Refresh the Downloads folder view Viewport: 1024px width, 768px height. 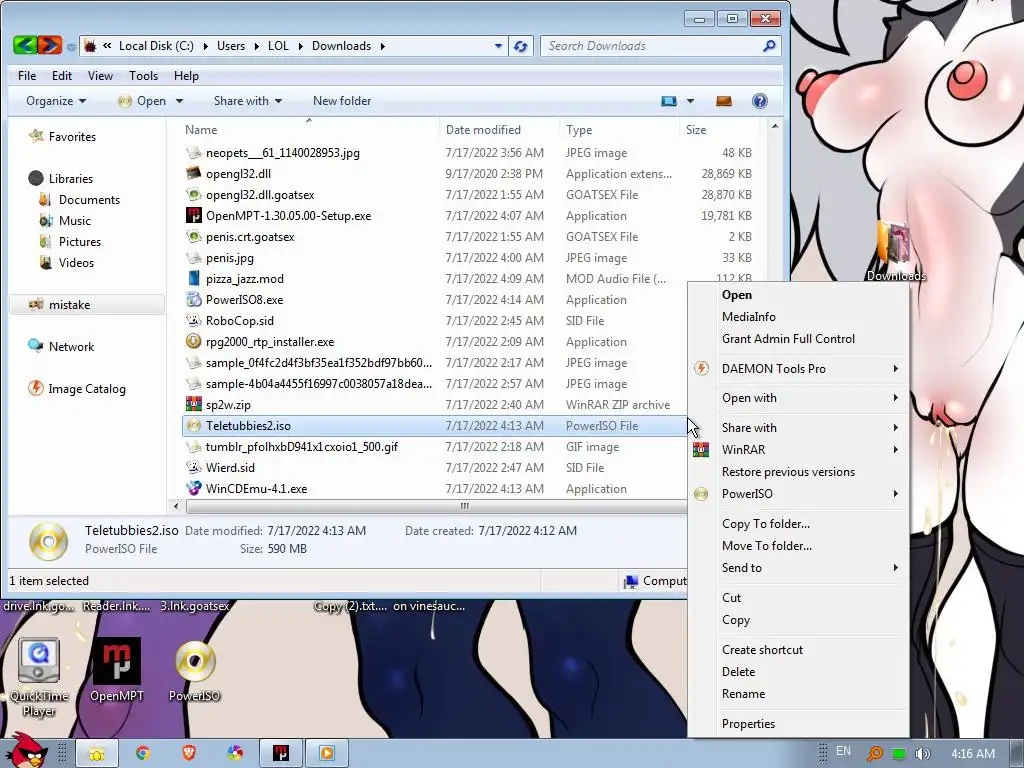[520, 46]
